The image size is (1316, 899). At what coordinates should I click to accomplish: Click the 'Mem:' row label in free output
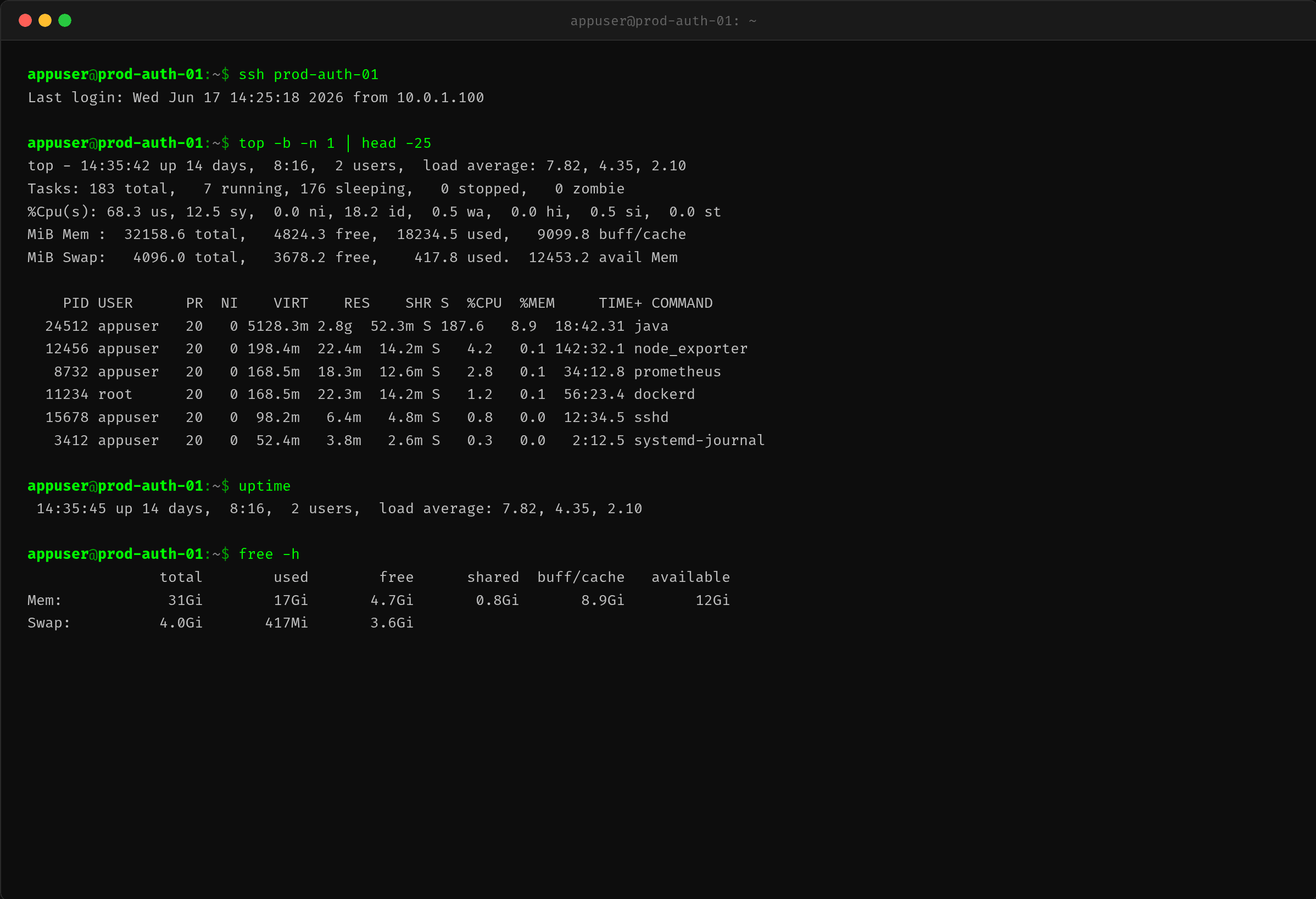(44, 600)
